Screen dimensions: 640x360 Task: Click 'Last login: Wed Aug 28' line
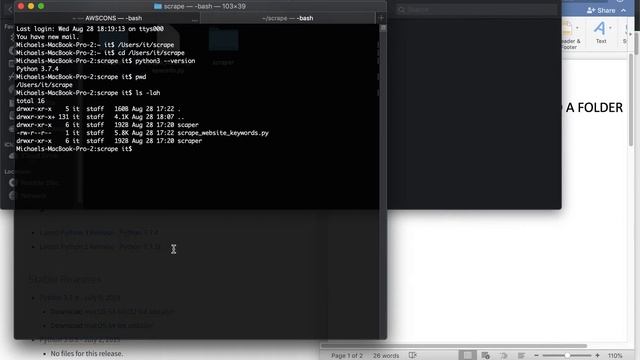[90, 29]
